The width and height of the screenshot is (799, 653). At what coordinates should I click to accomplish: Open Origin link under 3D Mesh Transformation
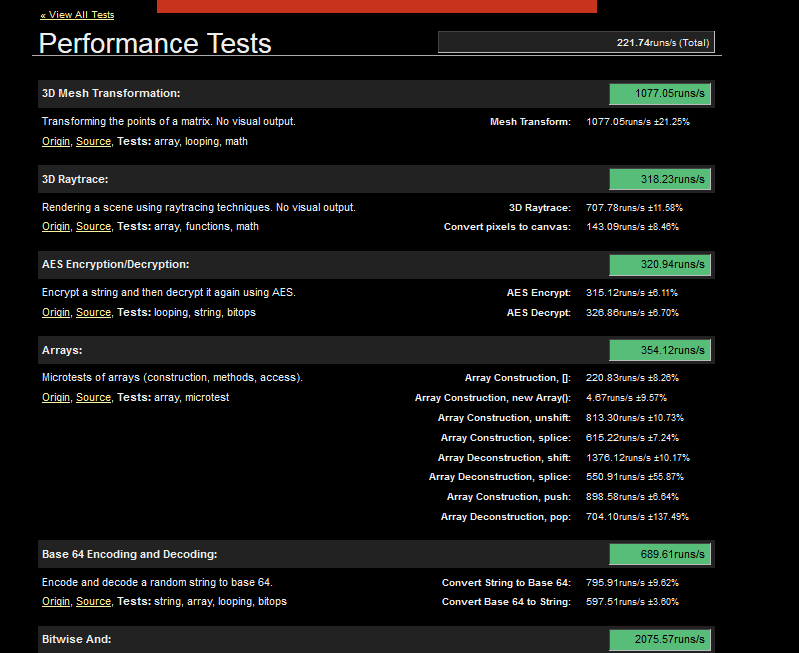coord(56,141)
